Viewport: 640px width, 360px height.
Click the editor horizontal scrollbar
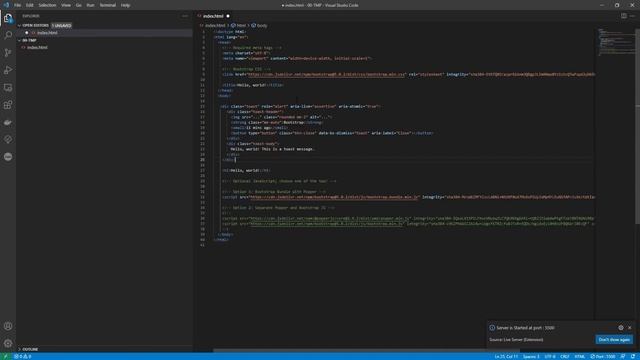pyautogui.click(x=367, y=350)
